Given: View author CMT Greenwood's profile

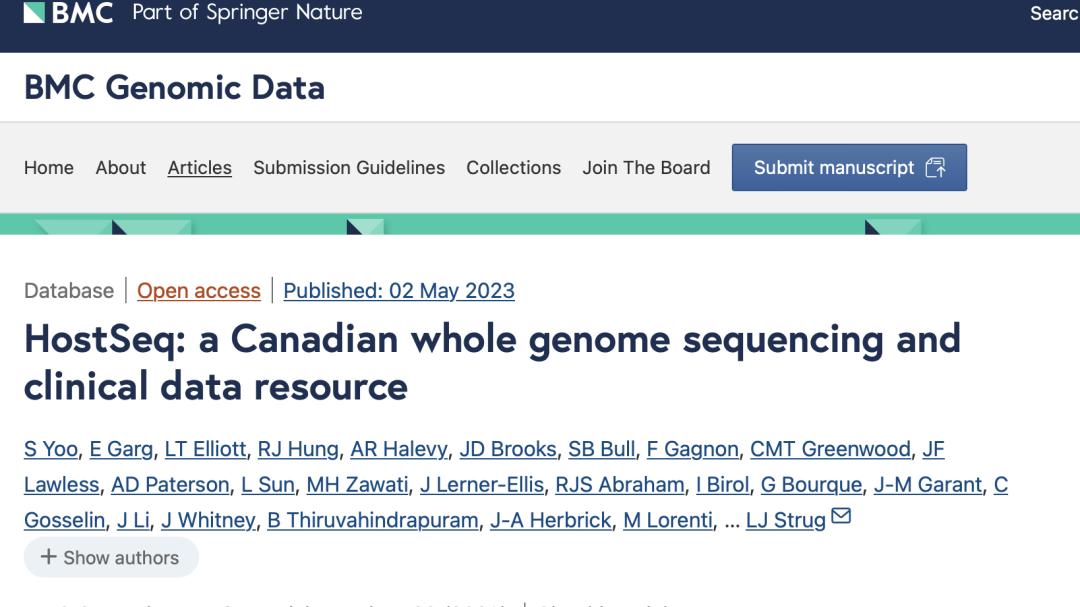Looking at the screenshot, I should tap(830, 450).
